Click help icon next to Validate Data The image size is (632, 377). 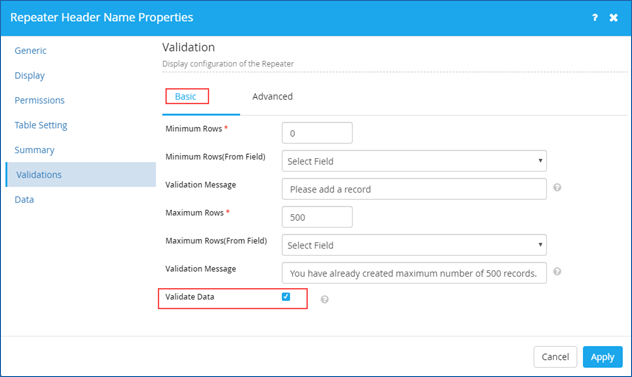324,299
